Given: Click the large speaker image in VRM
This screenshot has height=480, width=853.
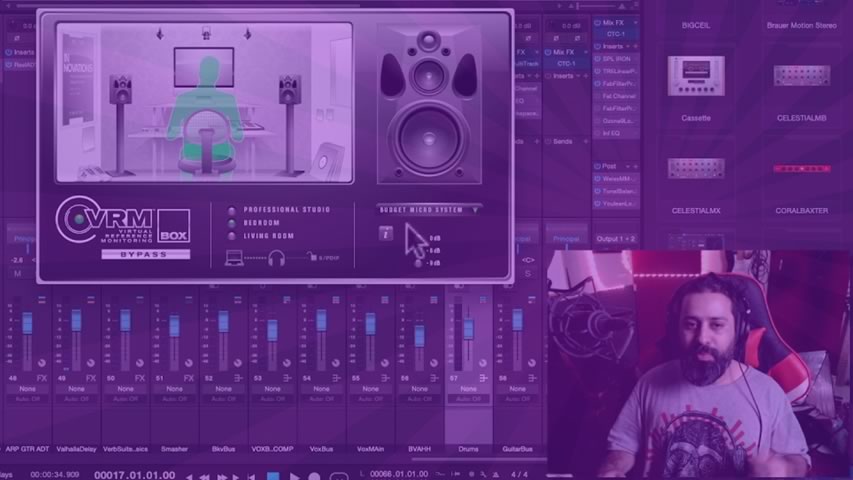Looking at the screenshot, I should (429, 104).
